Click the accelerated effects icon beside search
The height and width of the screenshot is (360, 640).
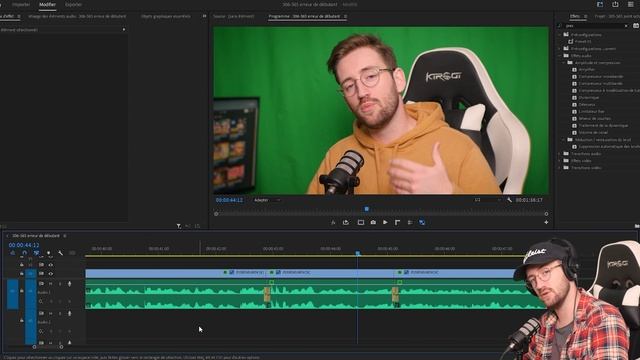[636, 26]
